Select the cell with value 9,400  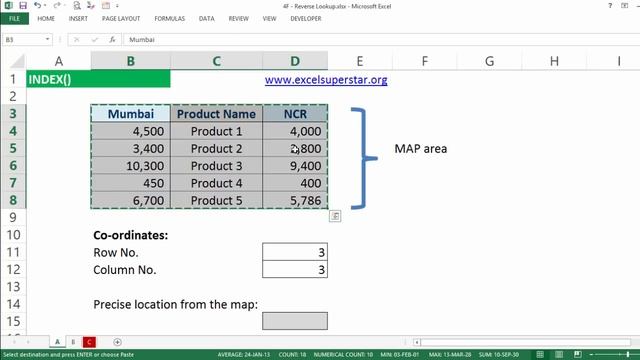pos(295,166)
